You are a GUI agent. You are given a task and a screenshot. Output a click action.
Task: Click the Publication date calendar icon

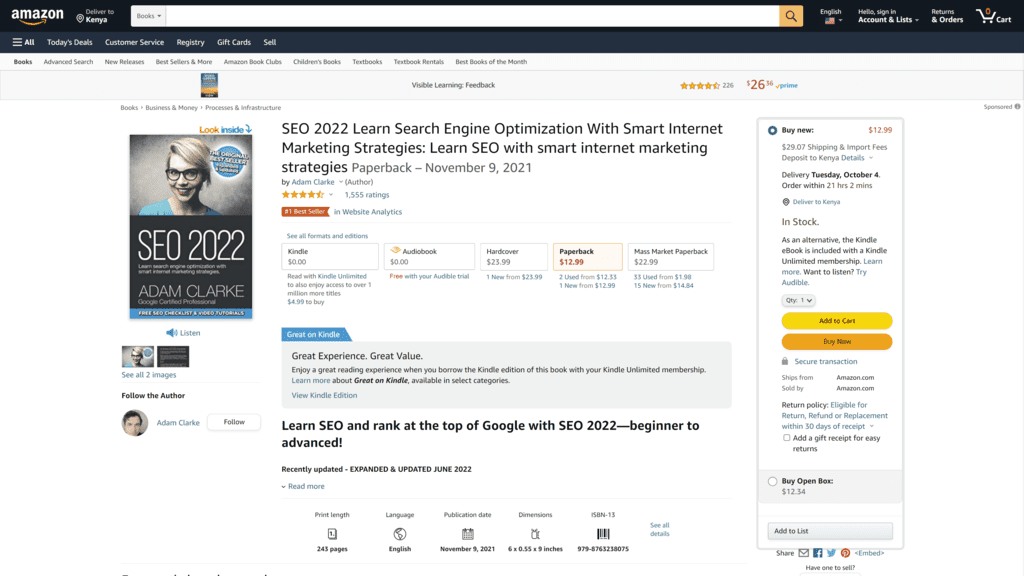tap(468, 534)
